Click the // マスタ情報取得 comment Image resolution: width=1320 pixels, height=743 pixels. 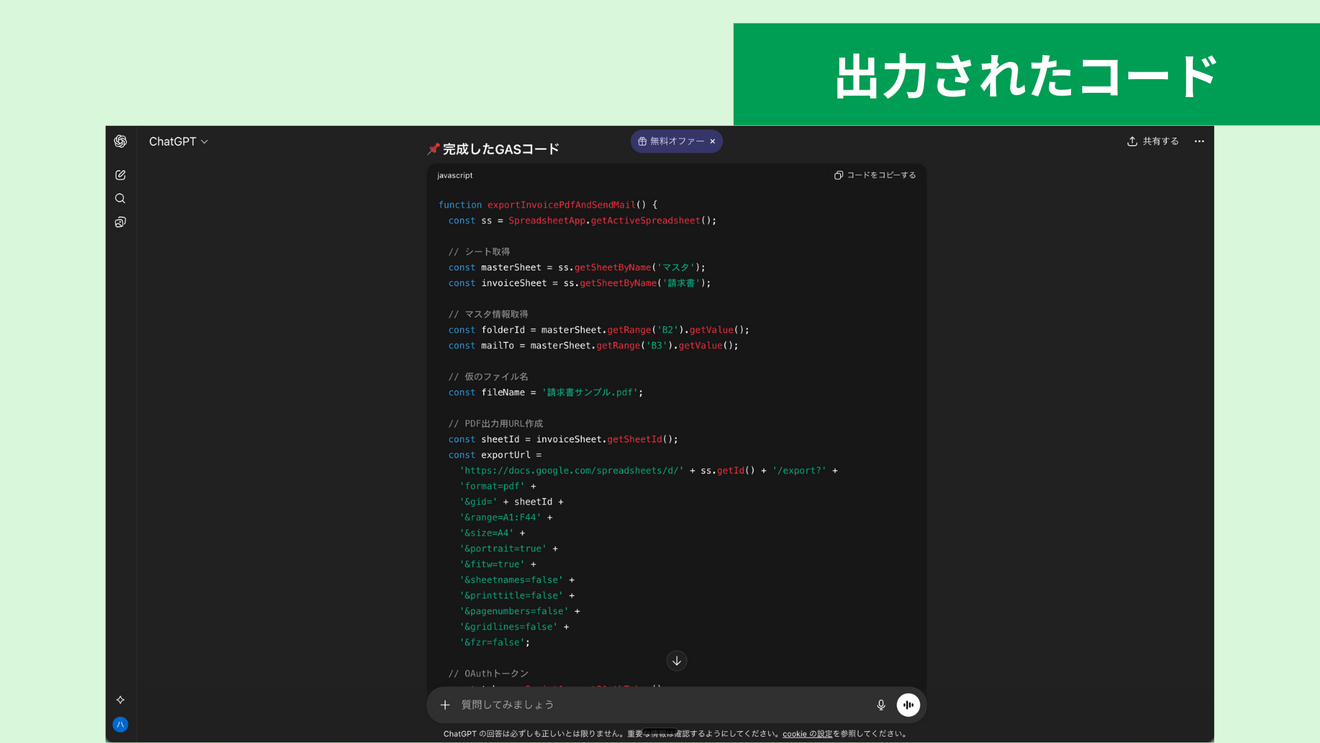pyautogui.click(x=488, y=315)
